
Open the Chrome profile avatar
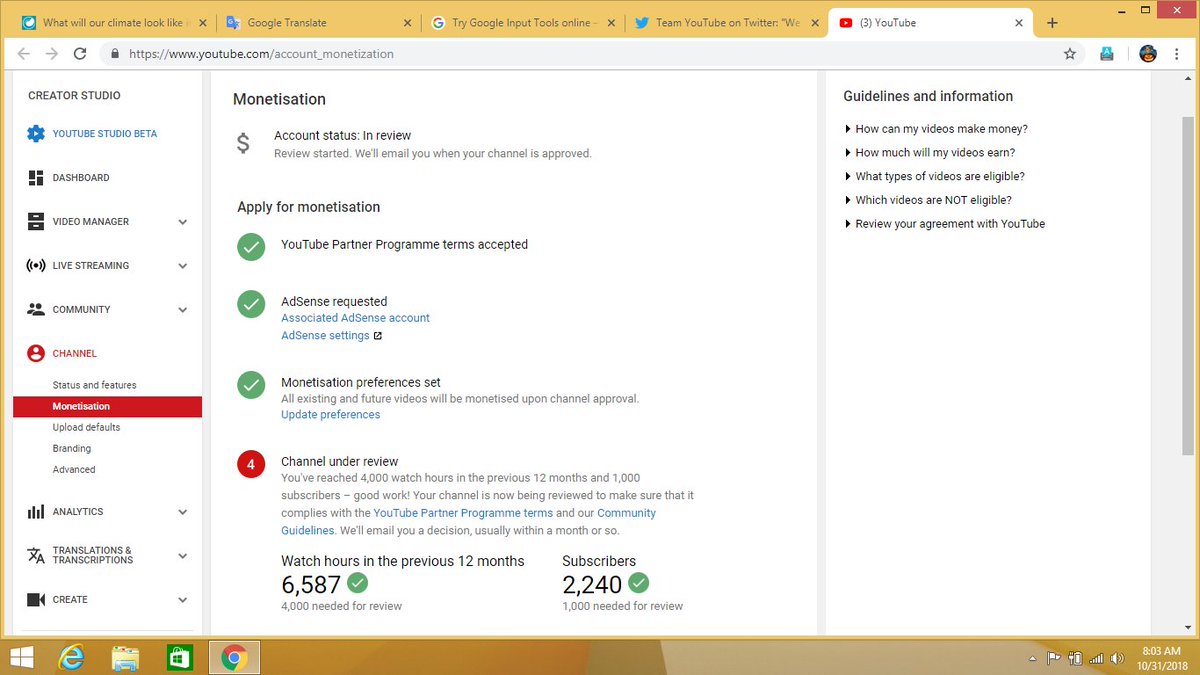tap(1147, 54)
